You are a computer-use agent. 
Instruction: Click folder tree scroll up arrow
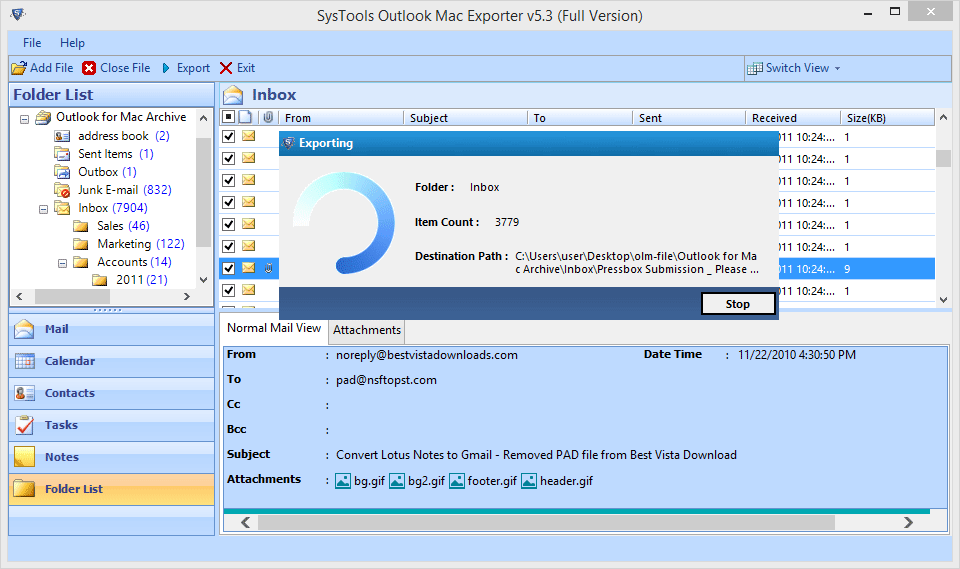204,118
